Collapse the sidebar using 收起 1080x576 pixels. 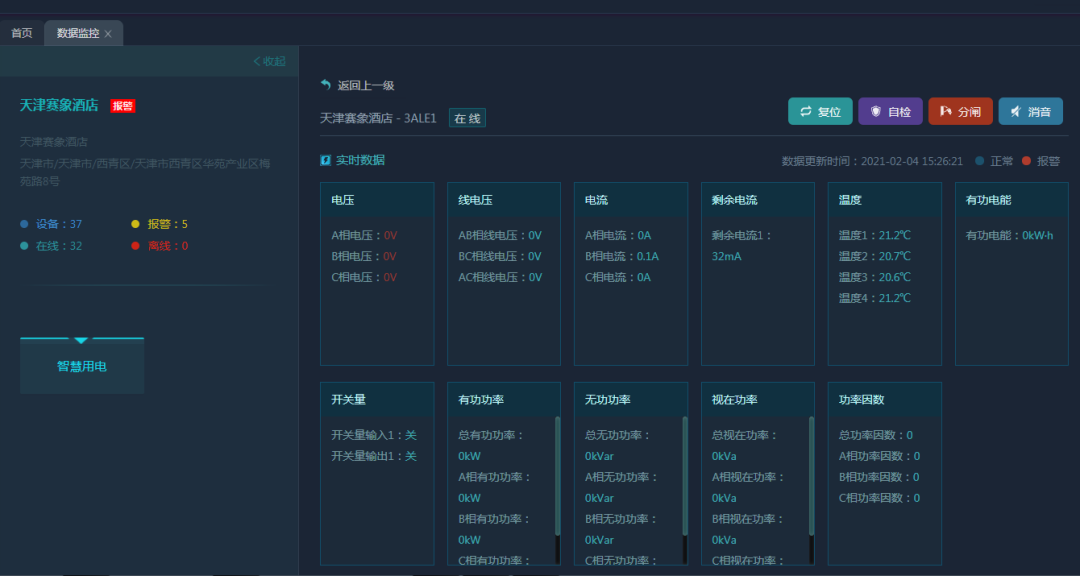point(269,61)
